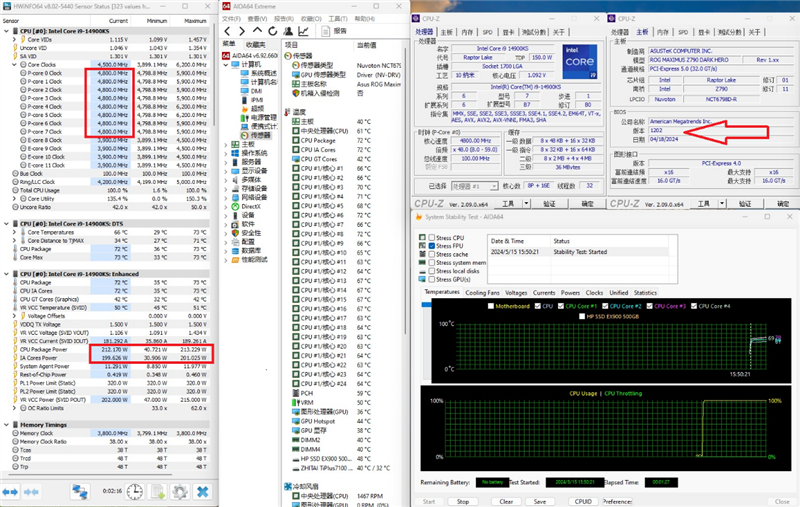This screenshot has width=800, height=507.
Task: Click the AIDA64 Back navigation arrow
Action: (226, 29)
